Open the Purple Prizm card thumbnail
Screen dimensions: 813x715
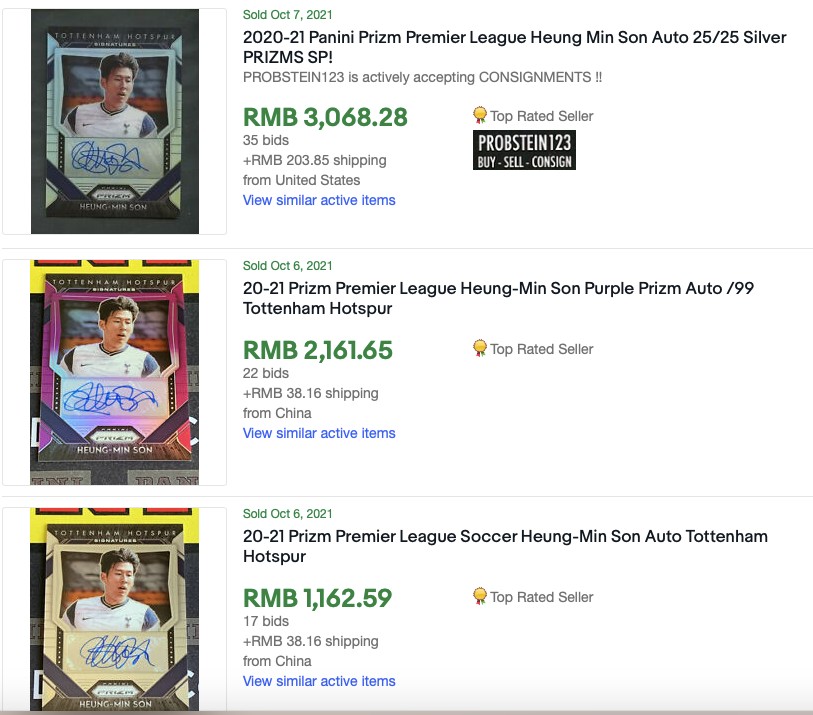click(x=114, y=372)
